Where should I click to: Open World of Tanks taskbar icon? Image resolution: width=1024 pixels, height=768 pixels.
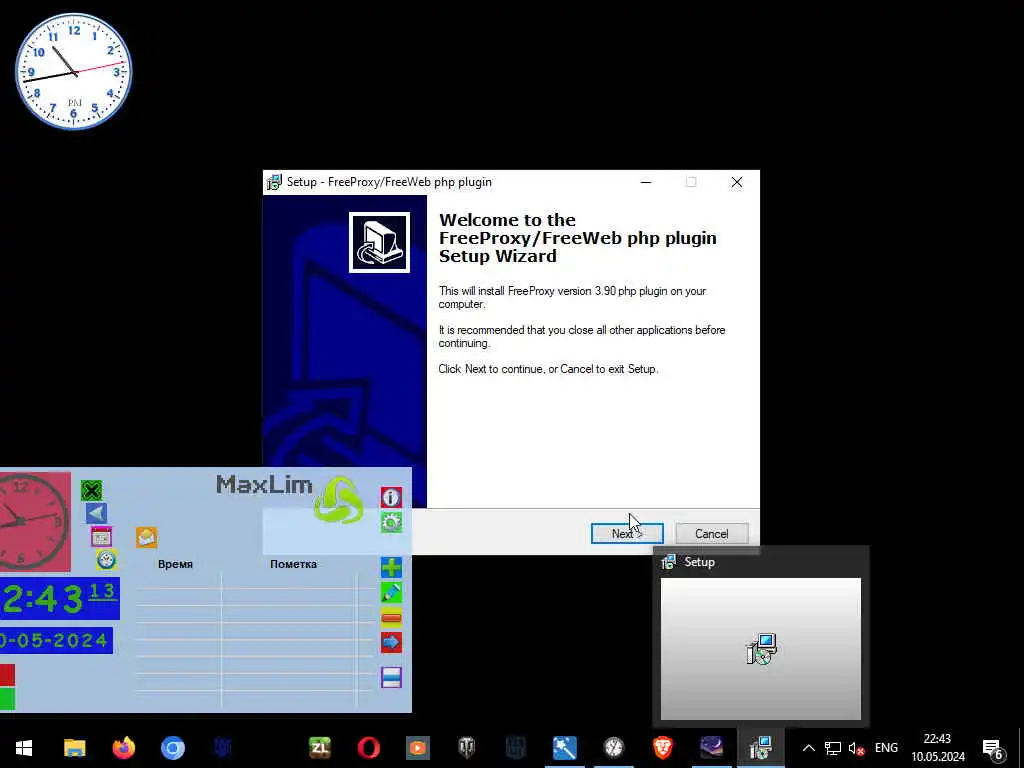pyautogui.click(x=467, y=748)
